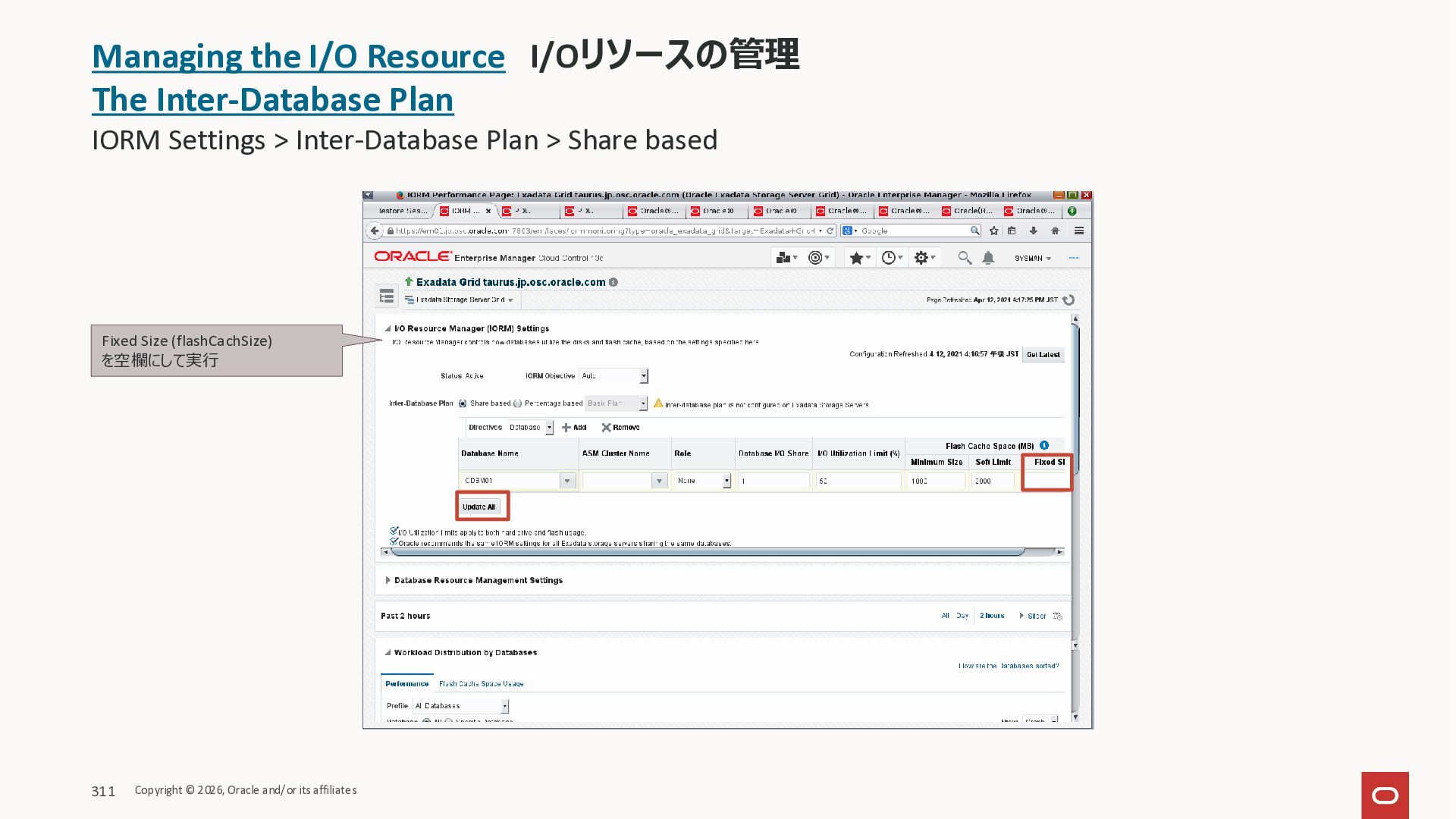Expand Database Resource Management Settings section
Screen dimensions: 1456x819
388,580
